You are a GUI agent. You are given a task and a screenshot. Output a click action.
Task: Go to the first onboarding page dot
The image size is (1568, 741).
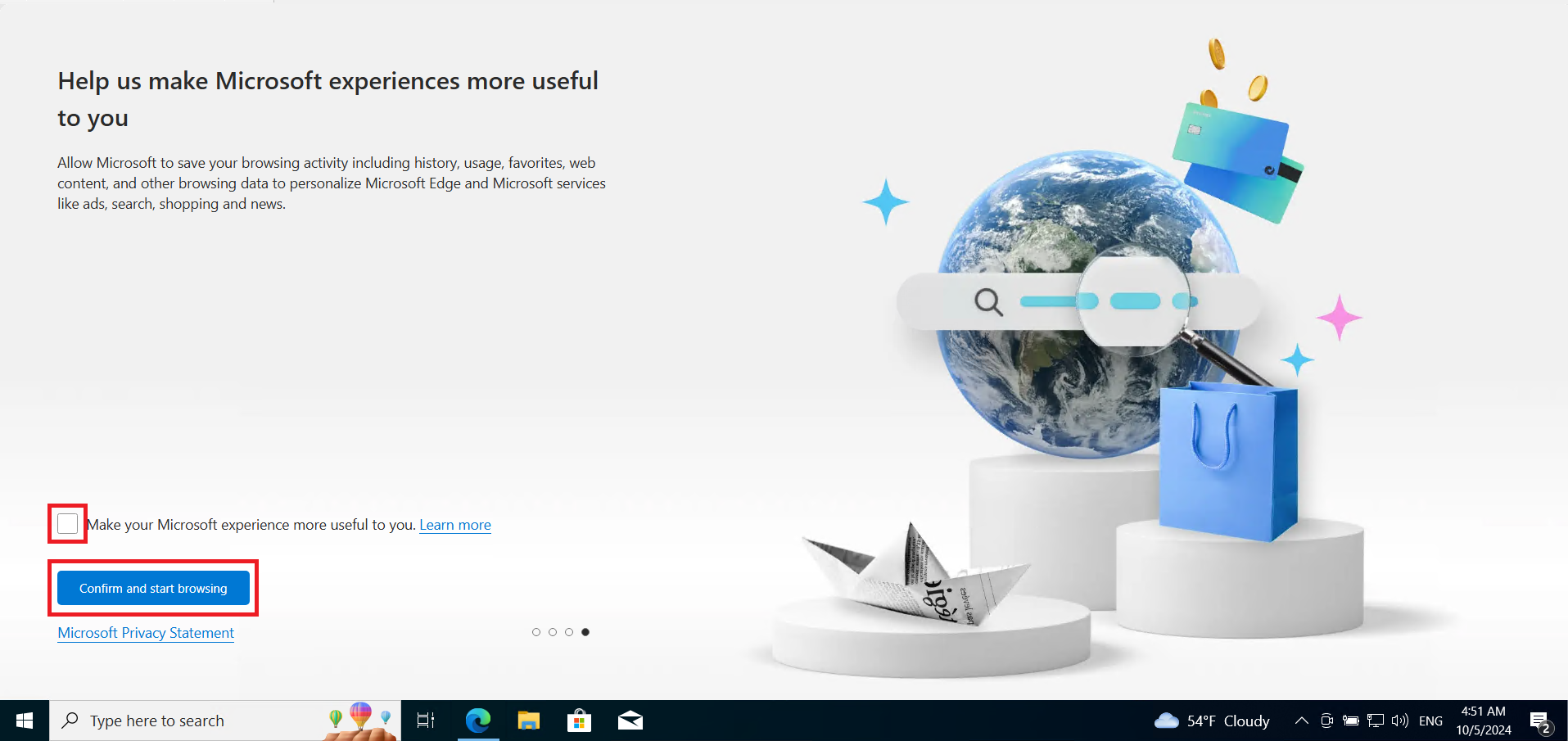[536, 632]
